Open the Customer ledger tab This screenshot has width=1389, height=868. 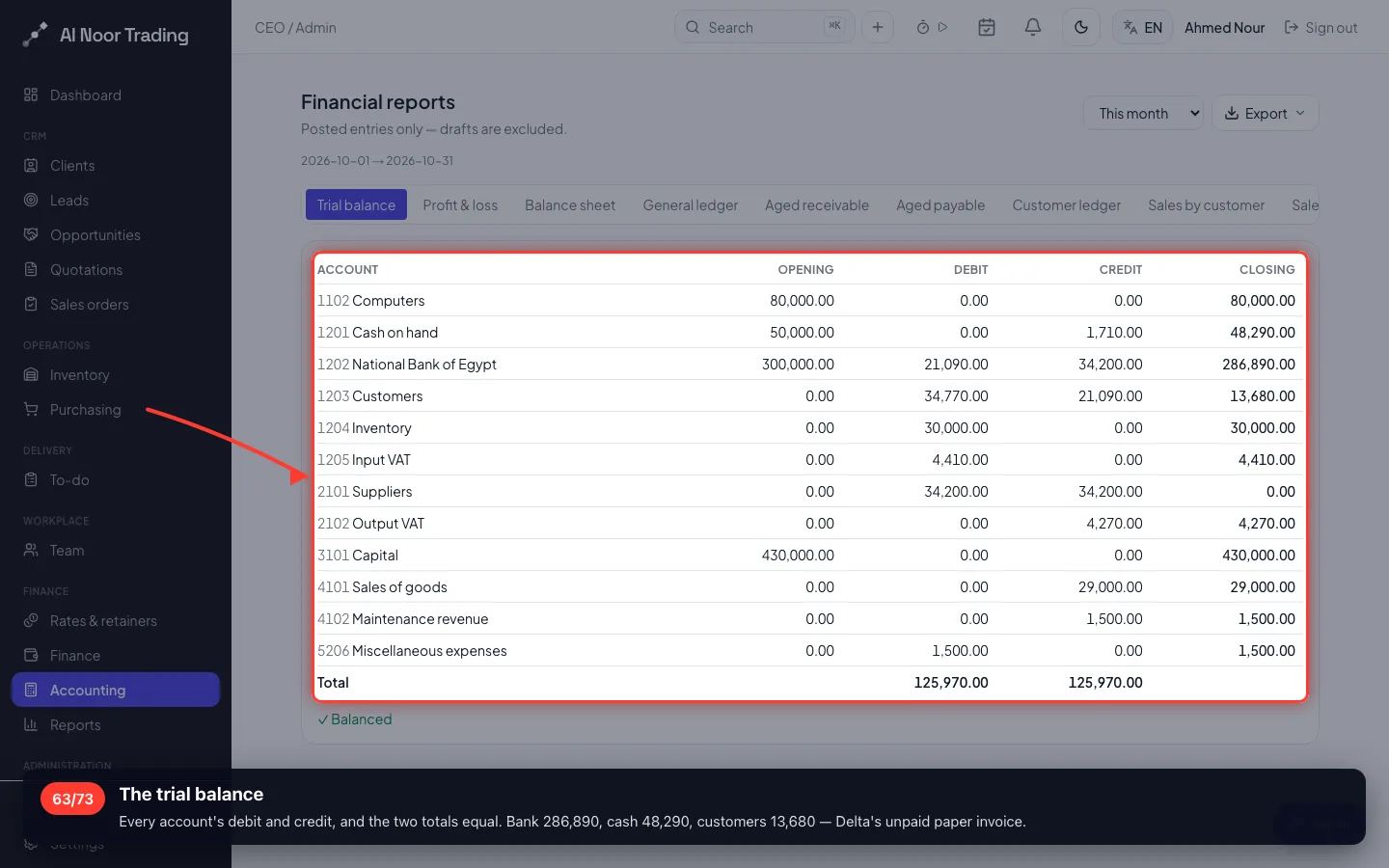pos(1067,204)
